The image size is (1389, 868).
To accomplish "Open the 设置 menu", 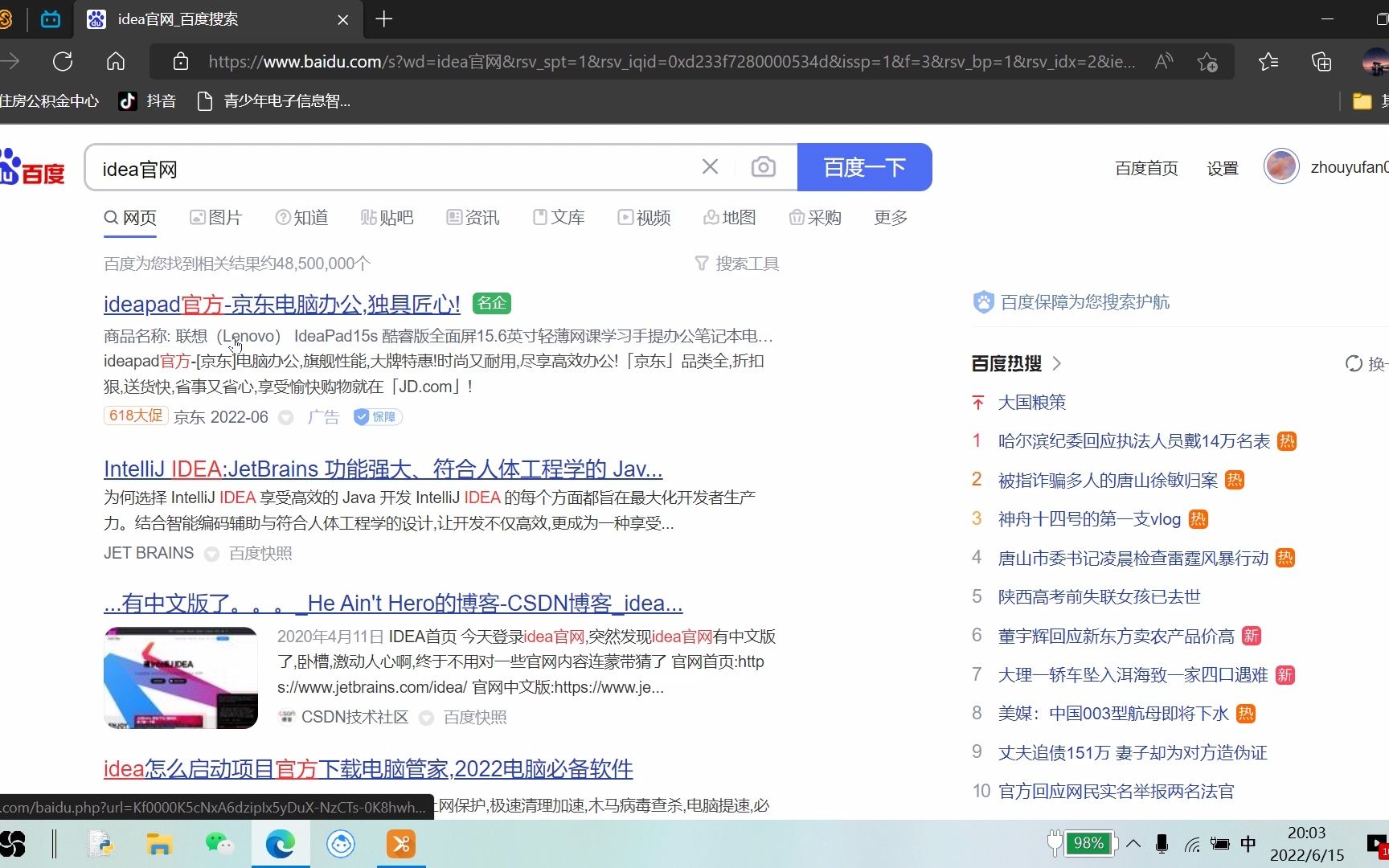I will (x=1223, y=168).
